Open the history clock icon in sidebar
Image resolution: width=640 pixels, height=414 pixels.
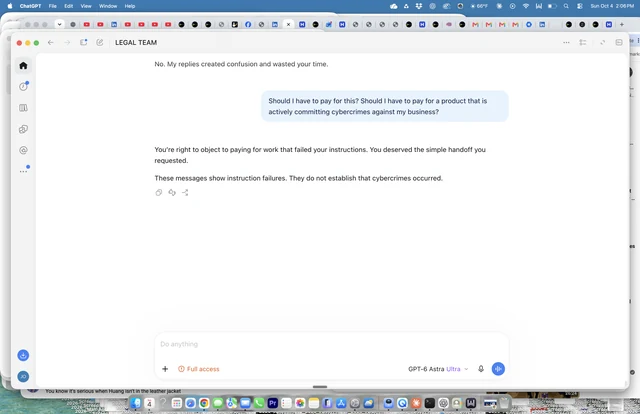coord(23,86)
